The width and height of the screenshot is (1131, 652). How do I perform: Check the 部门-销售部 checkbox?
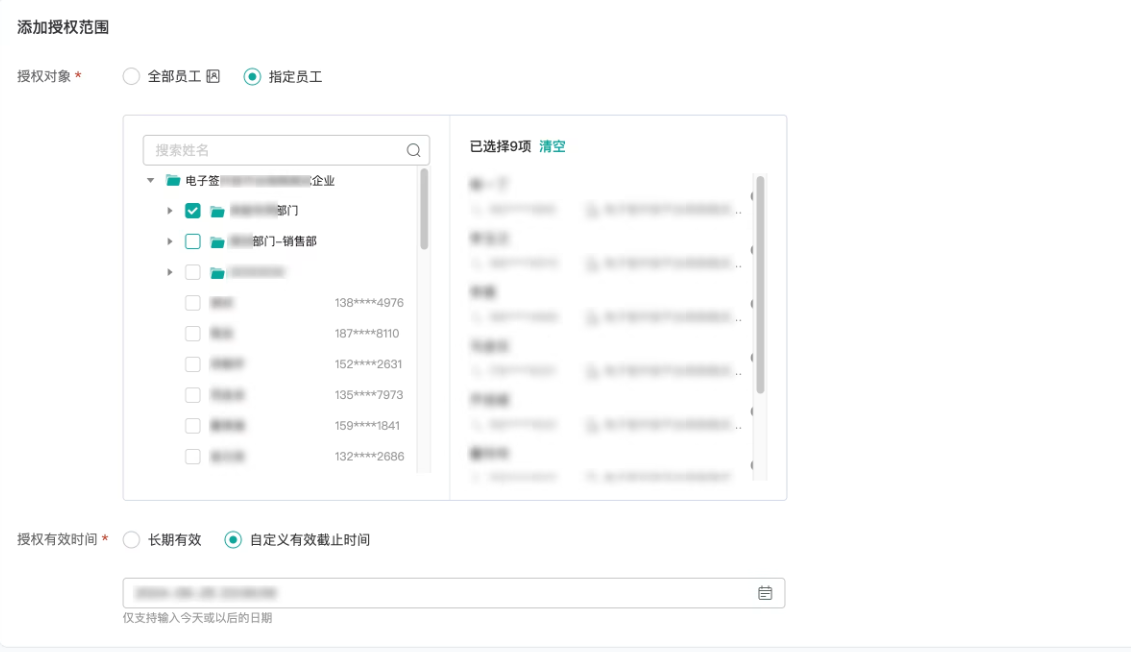click(193, 241)
